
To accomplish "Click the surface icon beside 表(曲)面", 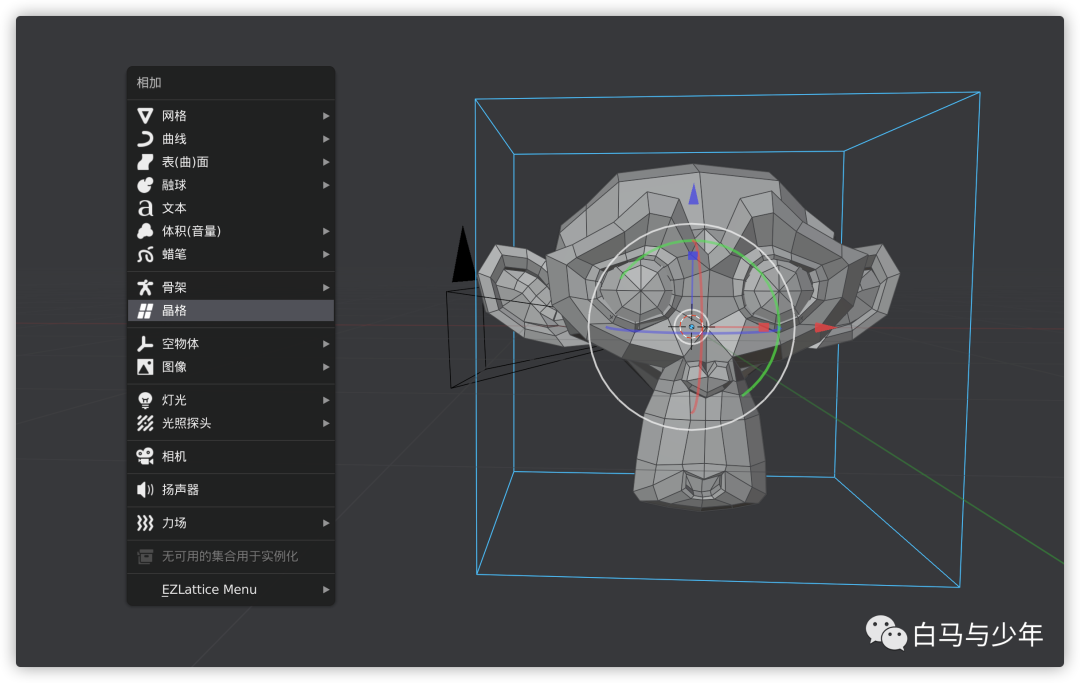I will click(145, 162).
